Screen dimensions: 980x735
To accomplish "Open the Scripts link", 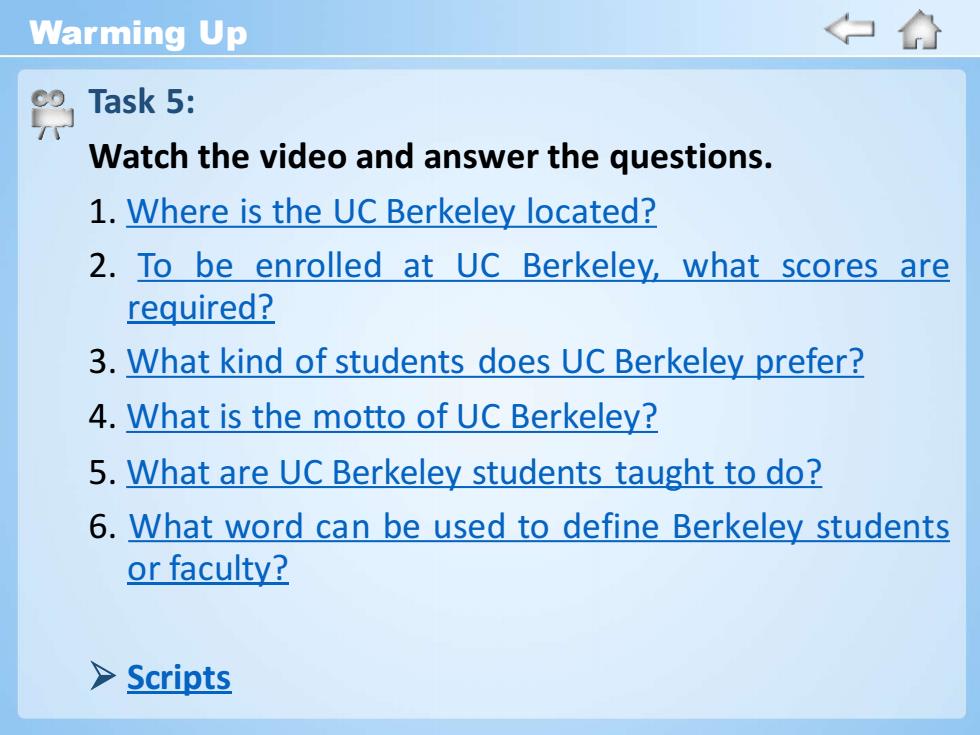I will pos(179,678).
